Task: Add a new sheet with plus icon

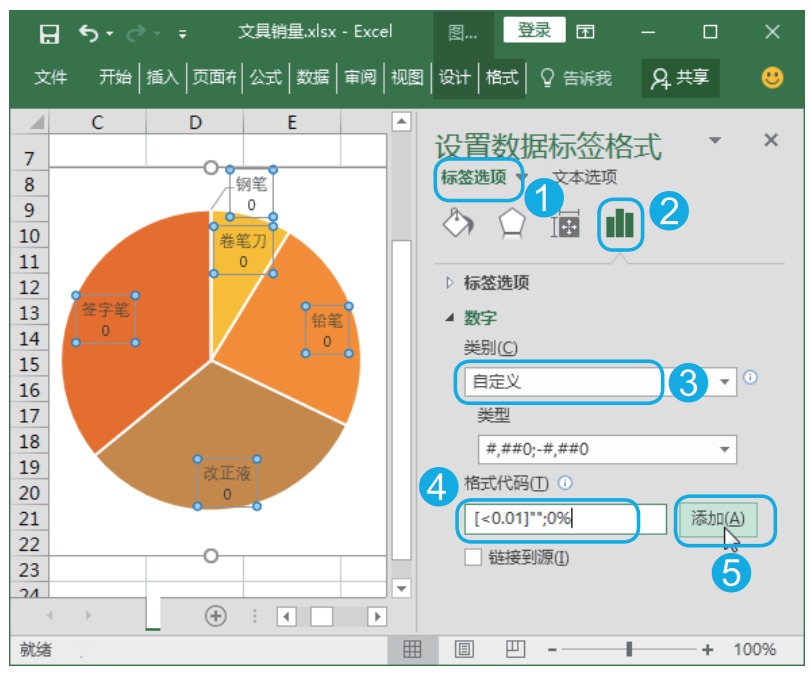Action: [x=216, y=616]
